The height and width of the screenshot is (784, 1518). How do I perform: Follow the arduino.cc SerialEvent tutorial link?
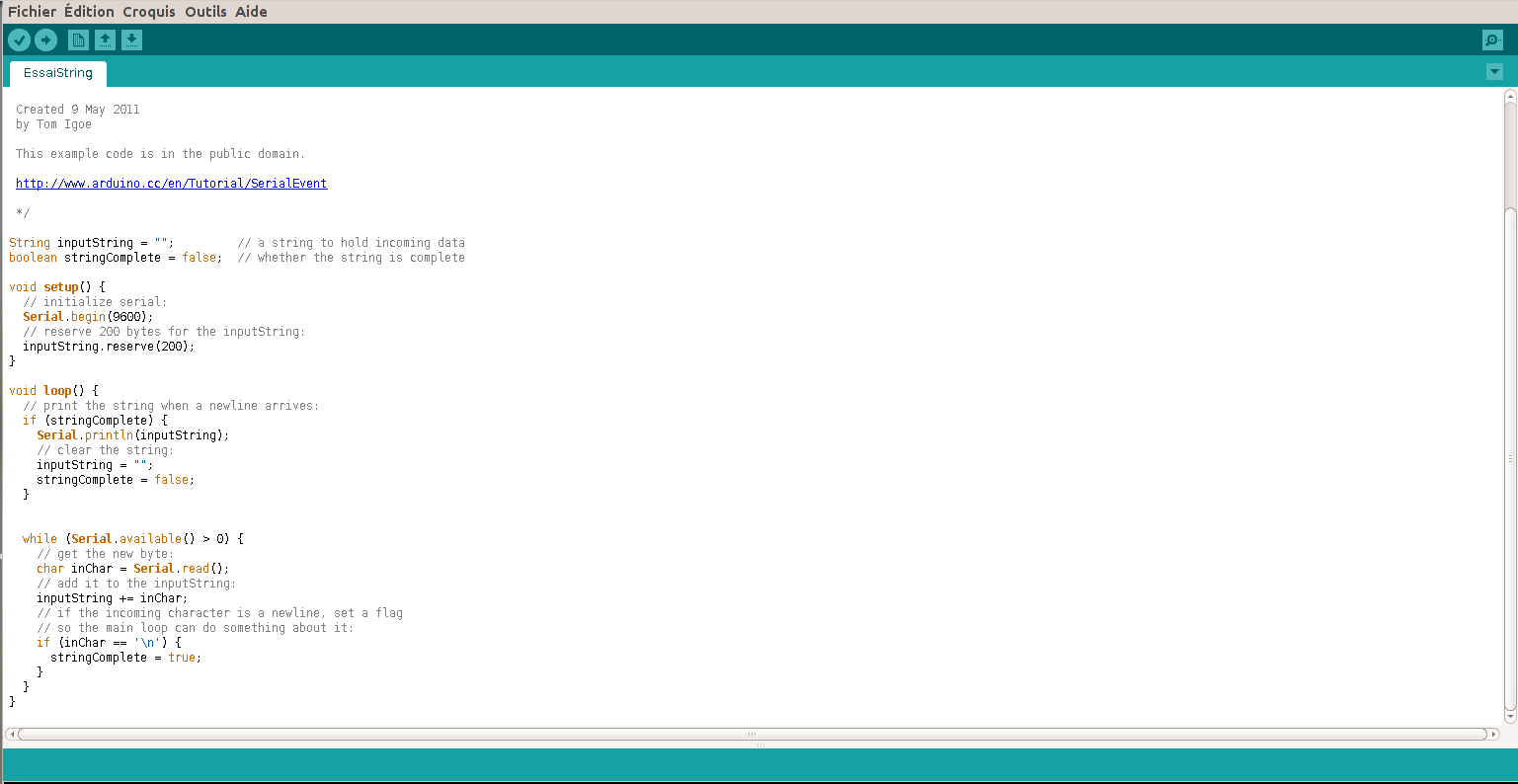click(x=171, y=184)
